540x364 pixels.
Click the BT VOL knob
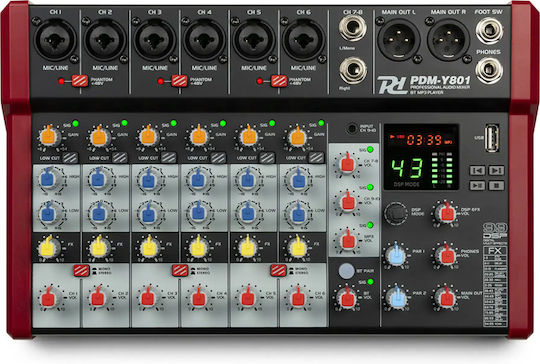(x=347, y=298)
